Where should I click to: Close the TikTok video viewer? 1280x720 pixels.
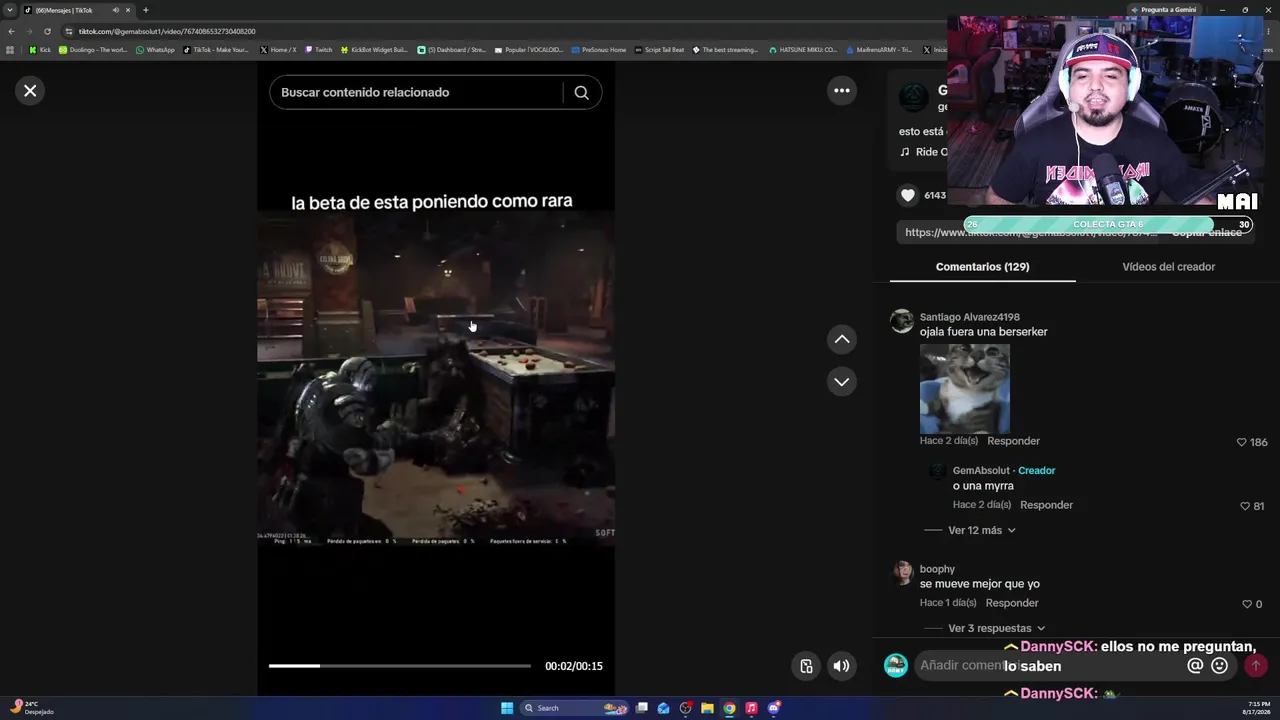(x=30, y=91)
